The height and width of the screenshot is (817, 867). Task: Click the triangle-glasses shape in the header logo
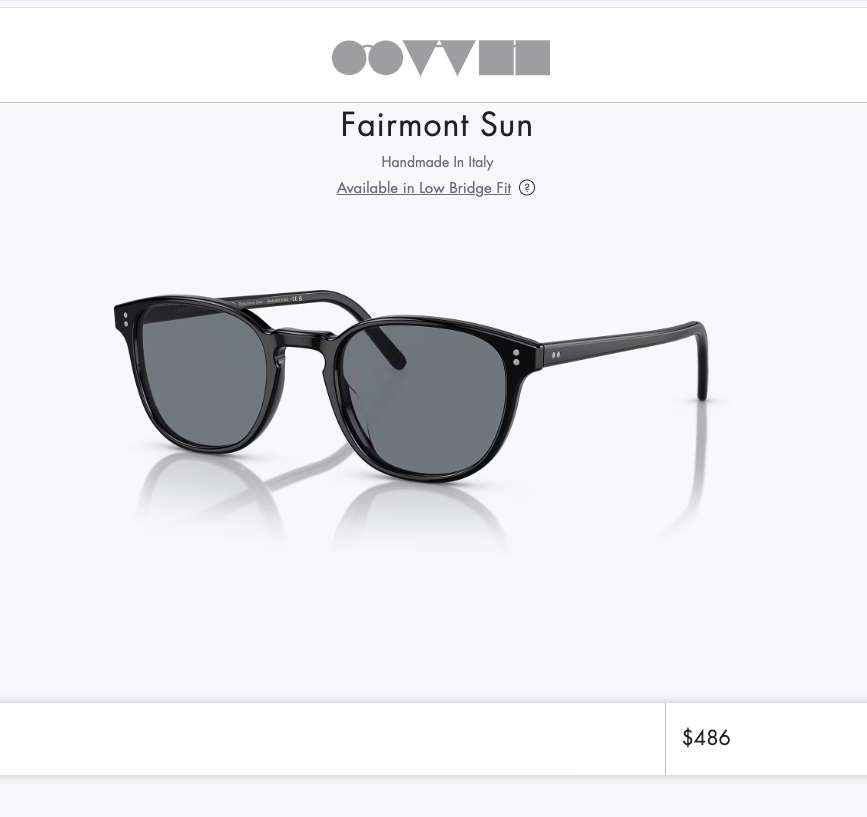tap(440, 58)
